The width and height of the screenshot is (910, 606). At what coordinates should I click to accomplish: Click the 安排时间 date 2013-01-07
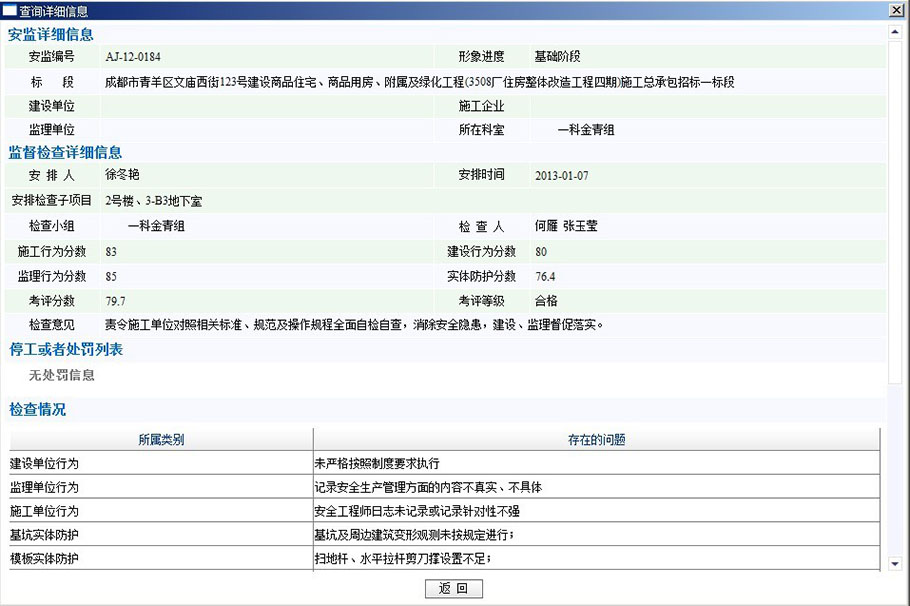(x=561, y=175)
